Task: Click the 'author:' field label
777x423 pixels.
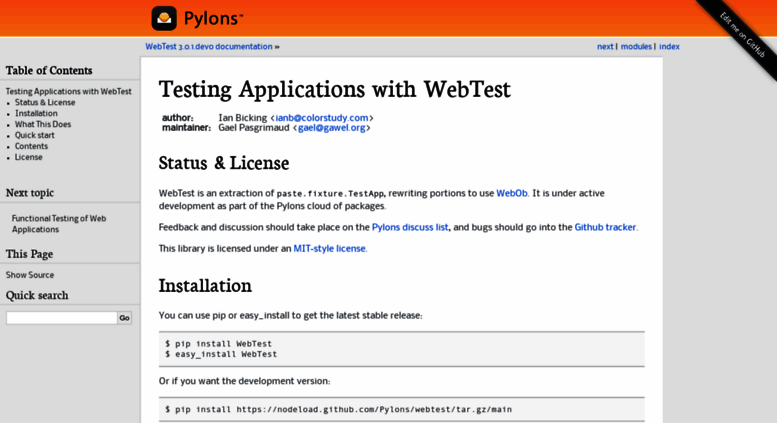Action: click(177, 118)
